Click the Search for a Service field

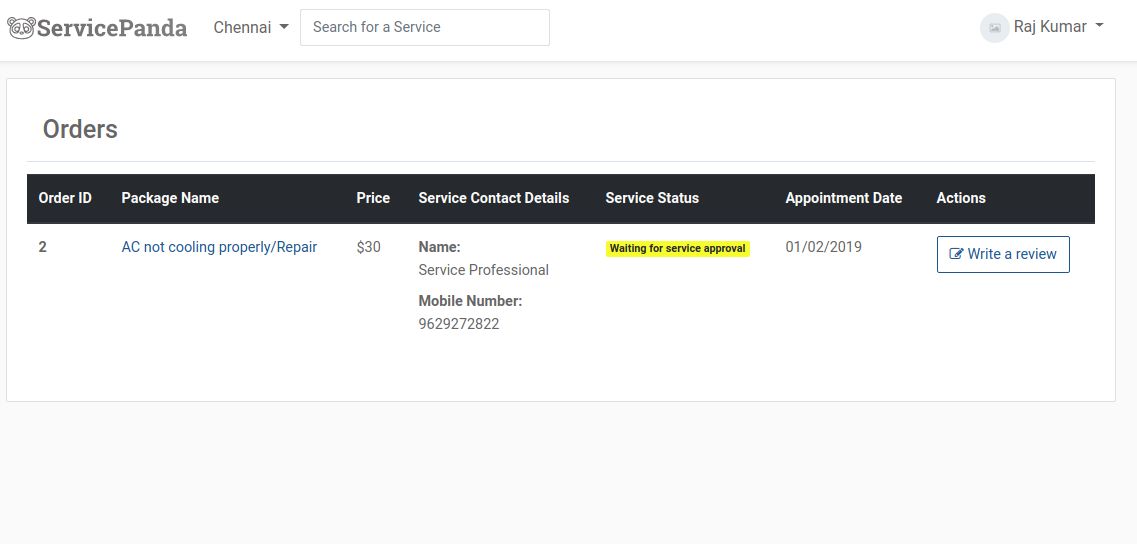(425, 27)
